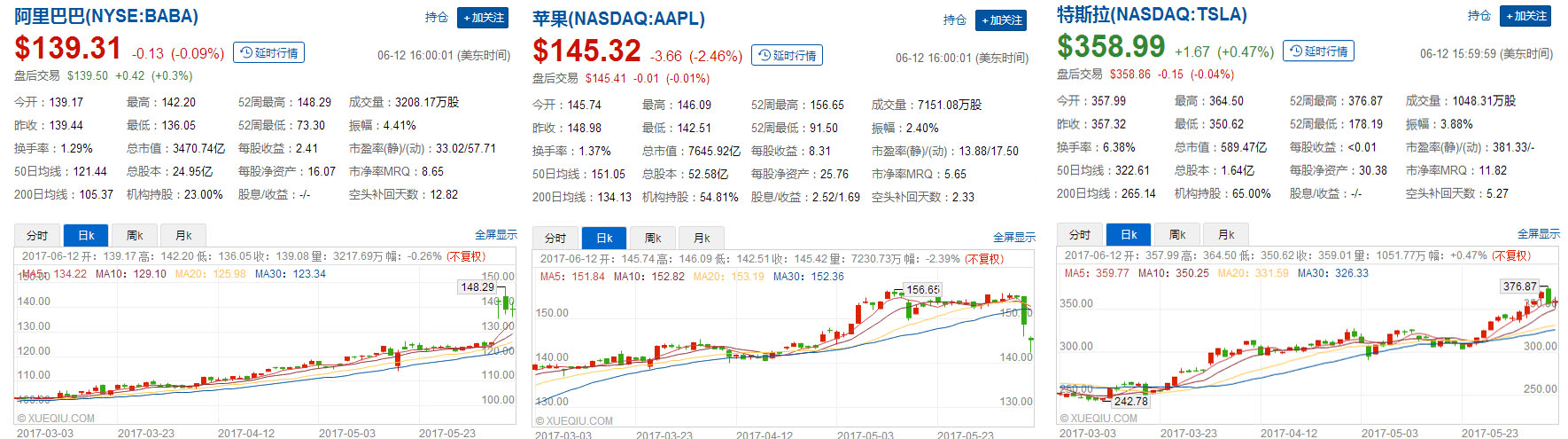Screen dimensions: 1568x439
Task: Click BABA market cap 3470.74亿
Action: click(198, 149)
